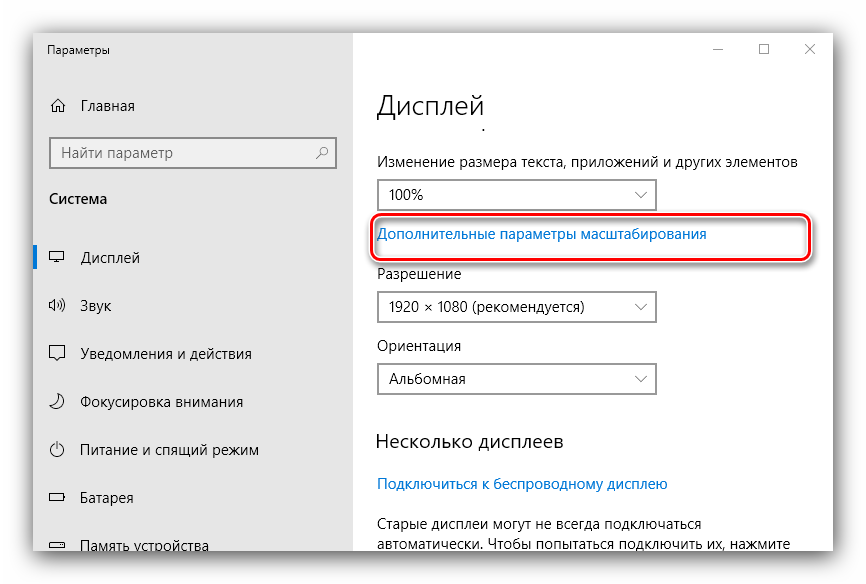Click the Питание и спящий режим power icon
866x584 pixels.
(x=58, y=450)
